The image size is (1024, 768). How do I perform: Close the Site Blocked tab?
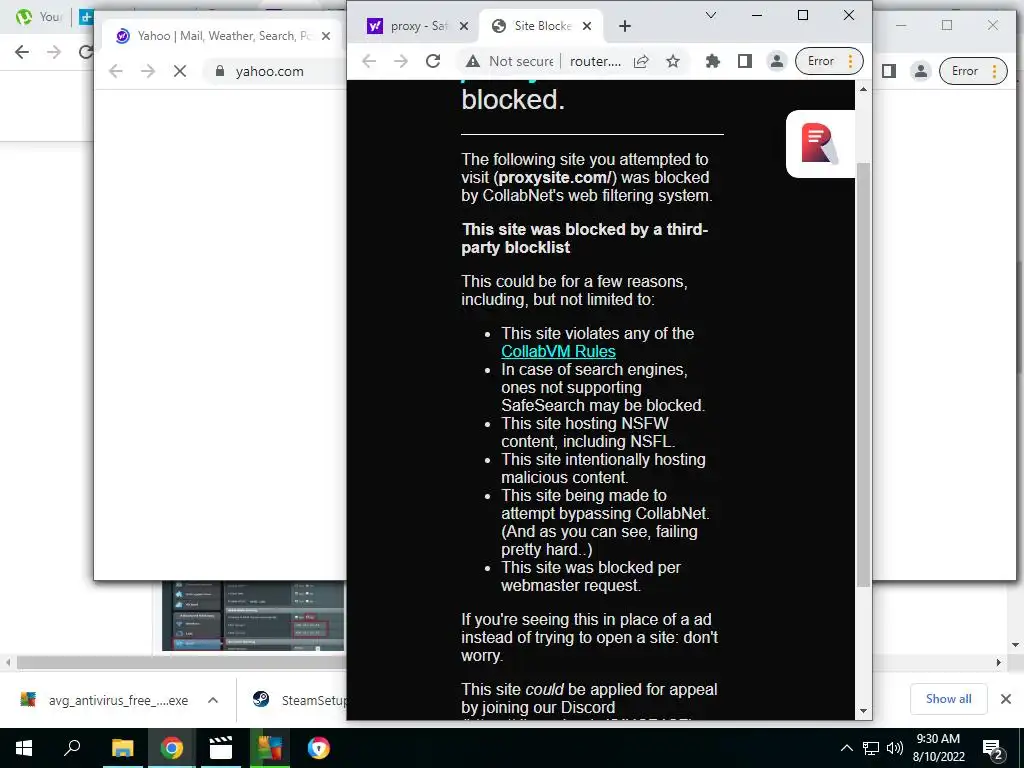pos(587,26)
